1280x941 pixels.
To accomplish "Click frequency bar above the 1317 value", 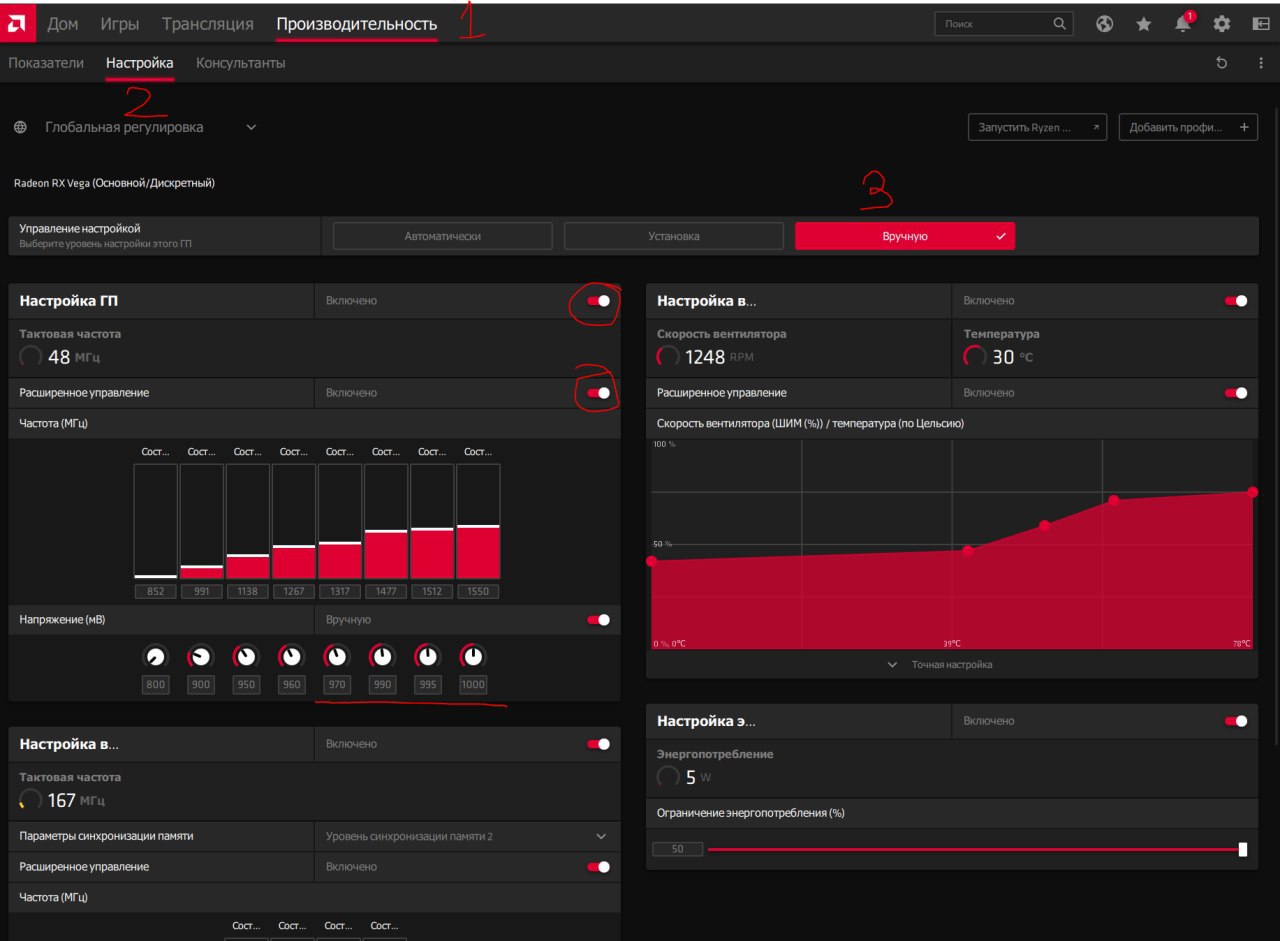I will click(x=340, y=521).
